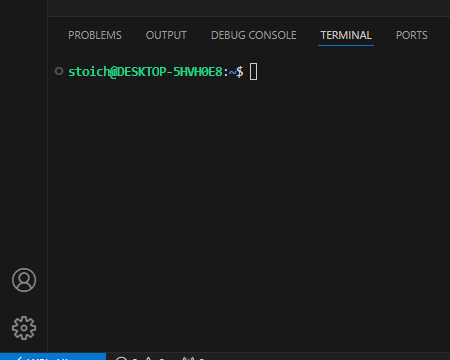Open the Manage gear icon

[24, 328]
